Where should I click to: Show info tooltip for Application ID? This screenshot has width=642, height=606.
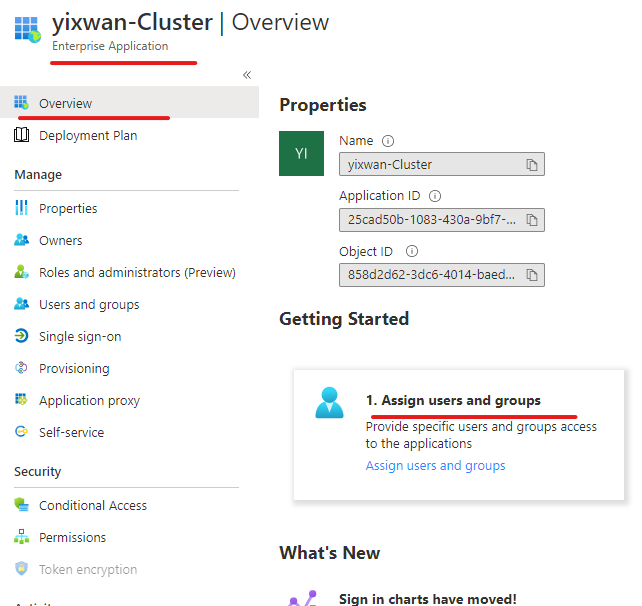435,196
